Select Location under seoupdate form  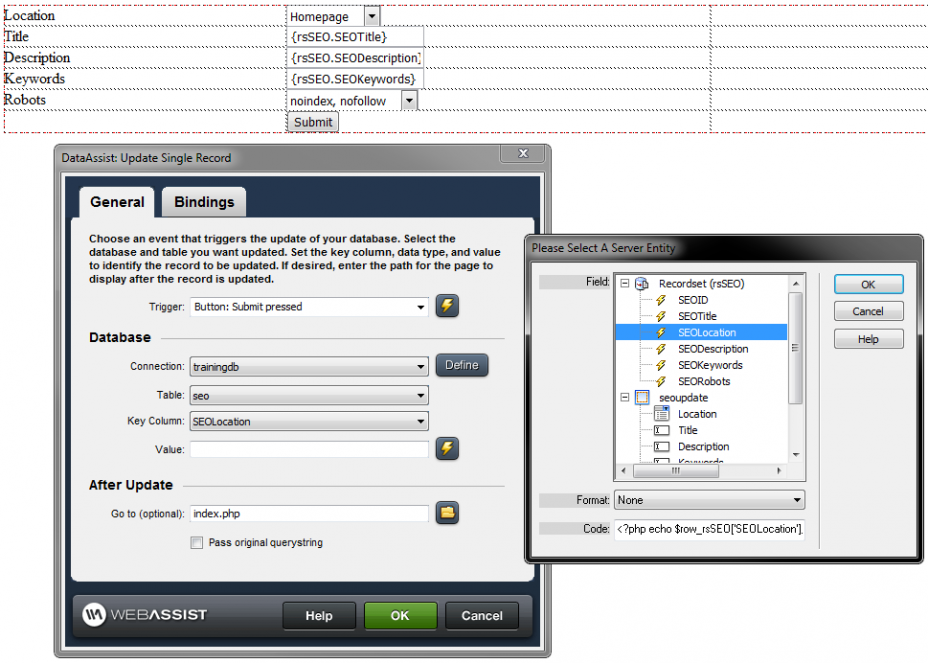697,414
